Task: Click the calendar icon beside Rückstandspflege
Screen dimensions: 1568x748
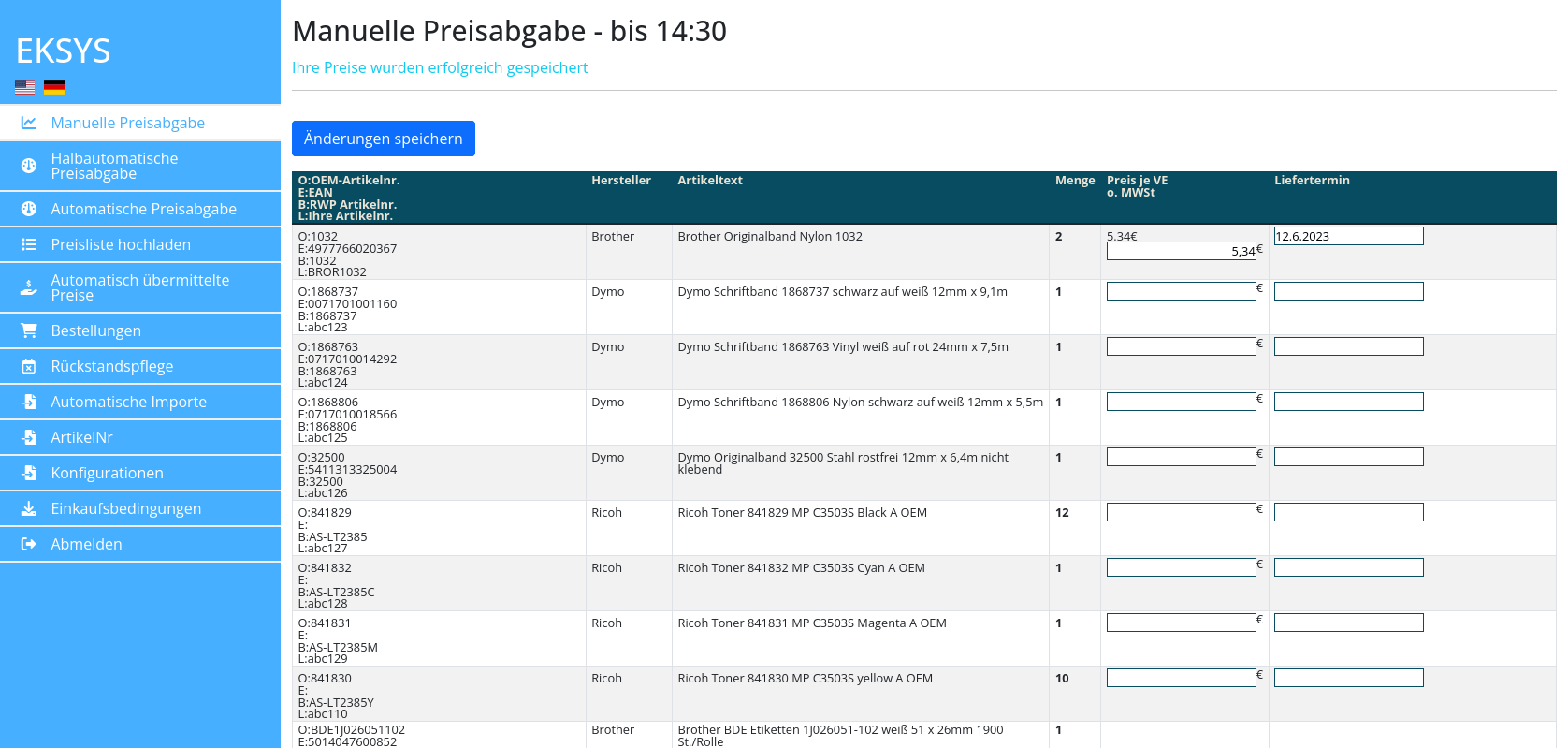Action: (x=29, y=366)
